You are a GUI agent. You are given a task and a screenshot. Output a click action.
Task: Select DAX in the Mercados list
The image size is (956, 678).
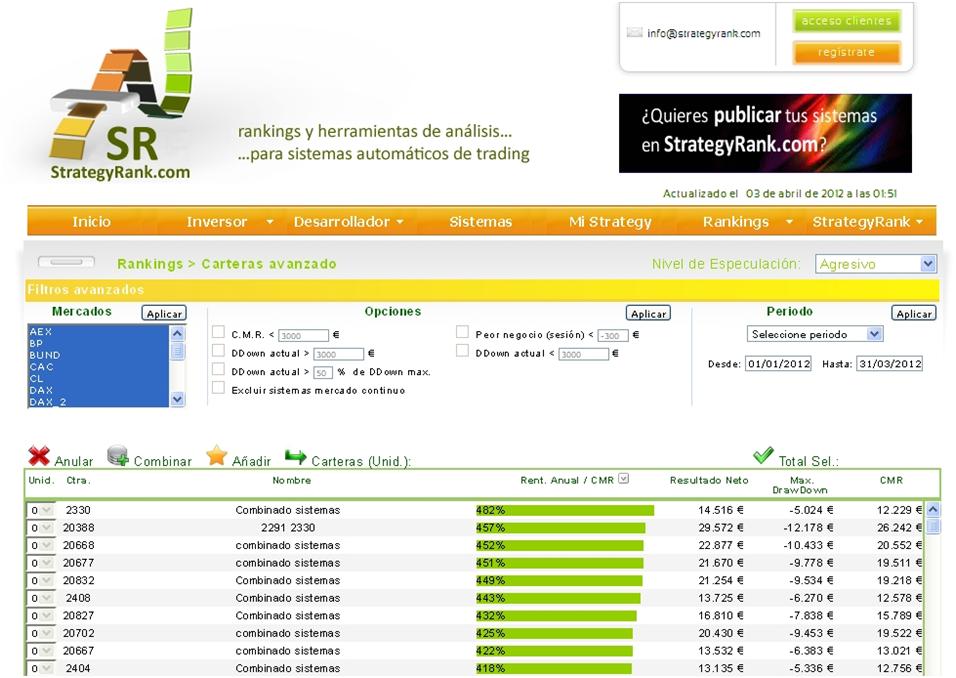click(98, 390)
